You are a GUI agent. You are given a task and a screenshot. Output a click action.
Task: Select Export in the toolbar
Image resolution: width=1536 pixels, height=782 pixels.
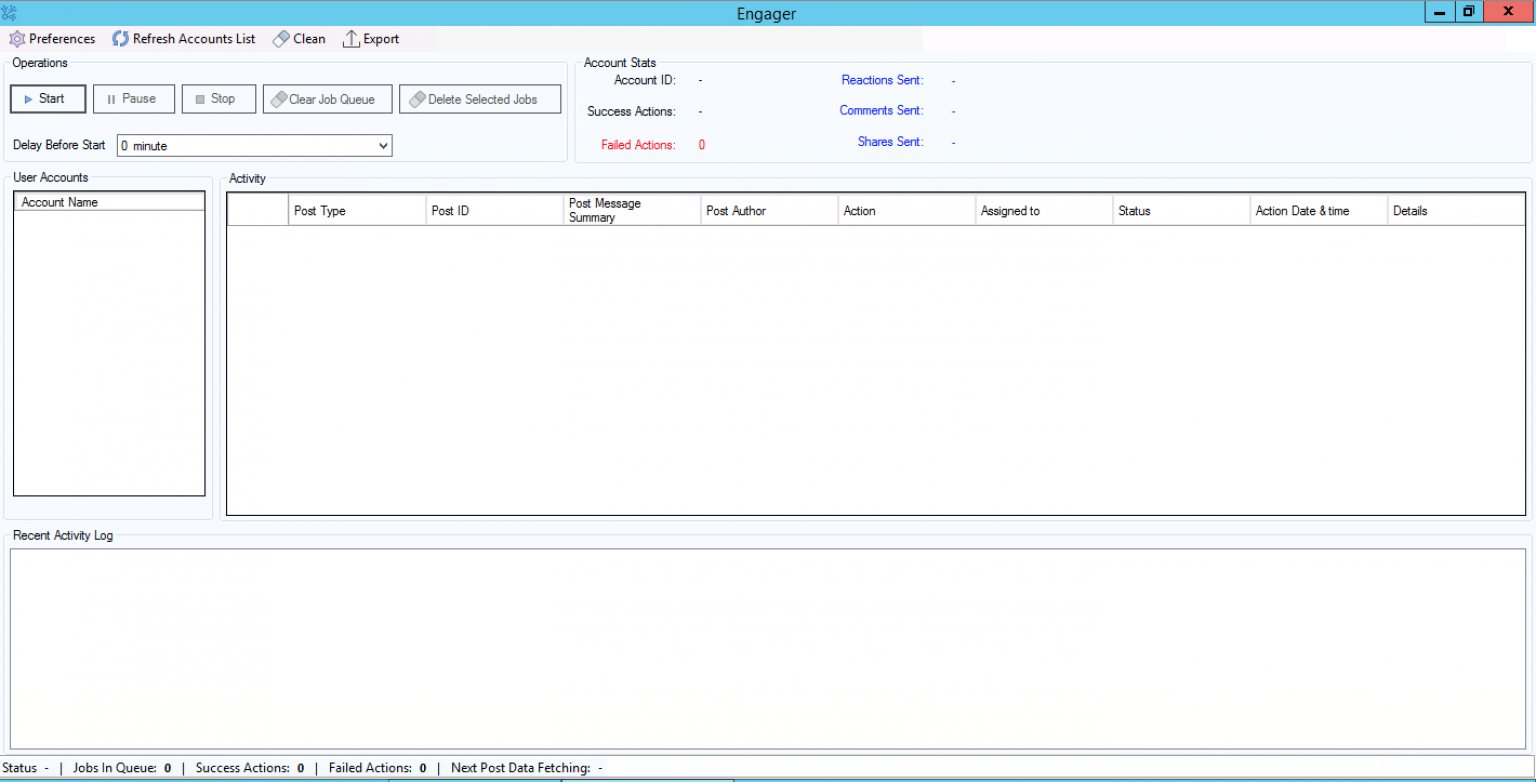pos(381,39)
